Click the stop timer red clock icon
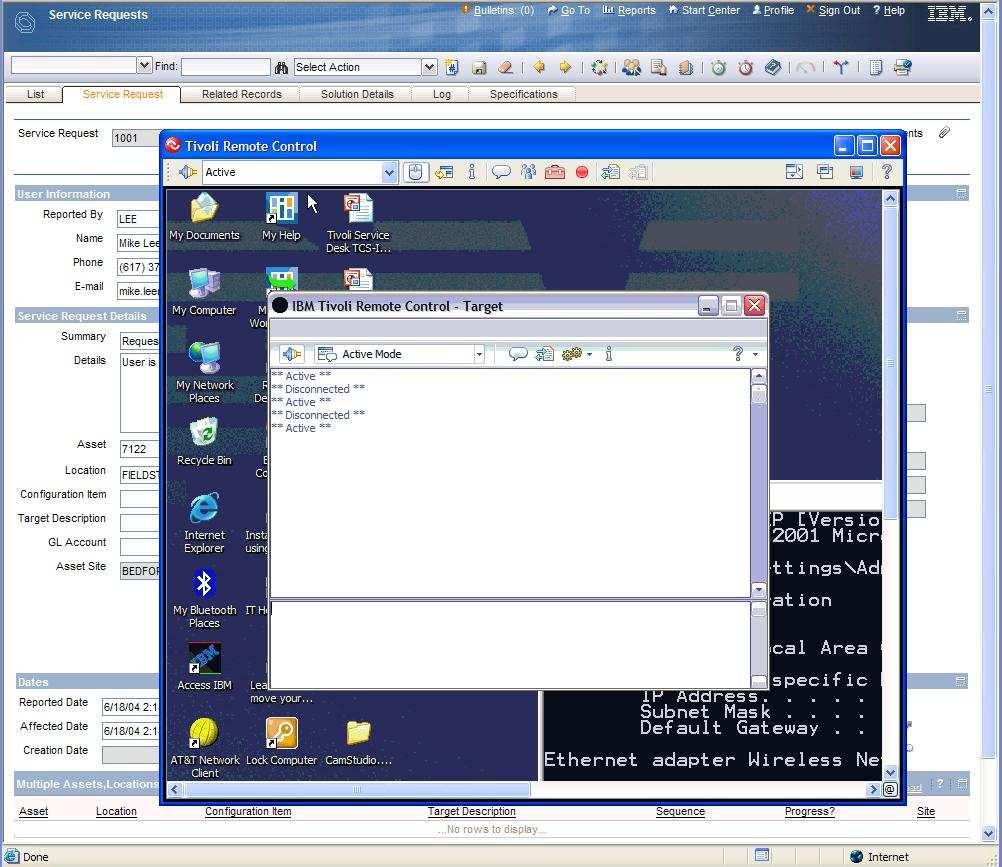Viewport: 1002px width, 867px height. (745, 67)
